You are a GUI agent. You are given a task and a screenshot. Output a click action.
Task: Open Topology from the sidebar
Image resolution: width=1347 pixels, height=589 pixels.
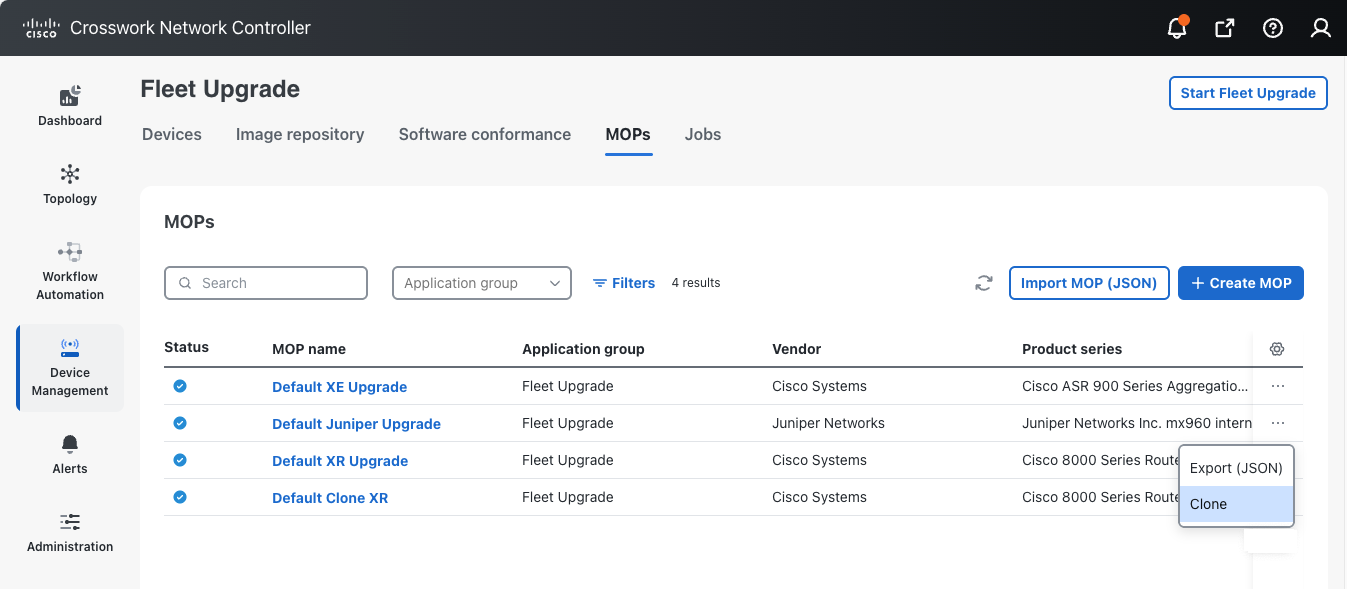[70, 184]
